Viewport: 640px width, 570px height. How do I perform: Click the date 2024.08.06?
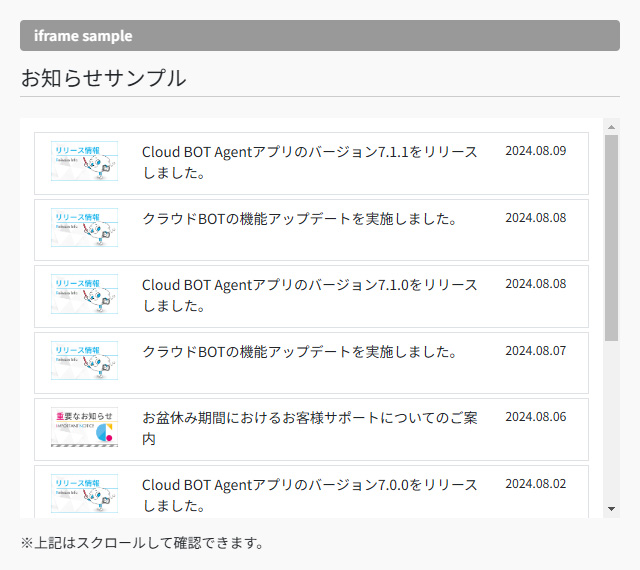coord(536,417)
